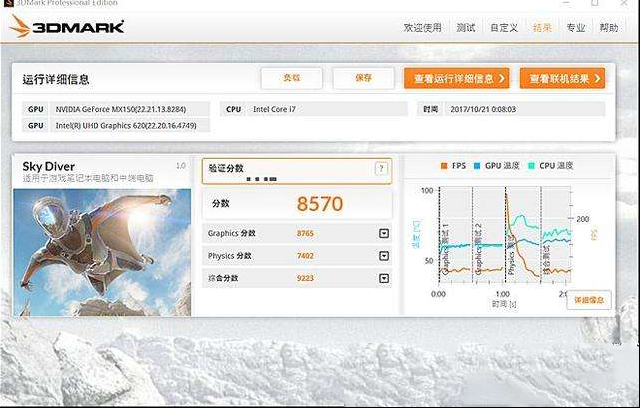Screen dimensions: 640x408
Task: Click the Graphics 测试 1 section in the chart
Action: pos(456,235)
